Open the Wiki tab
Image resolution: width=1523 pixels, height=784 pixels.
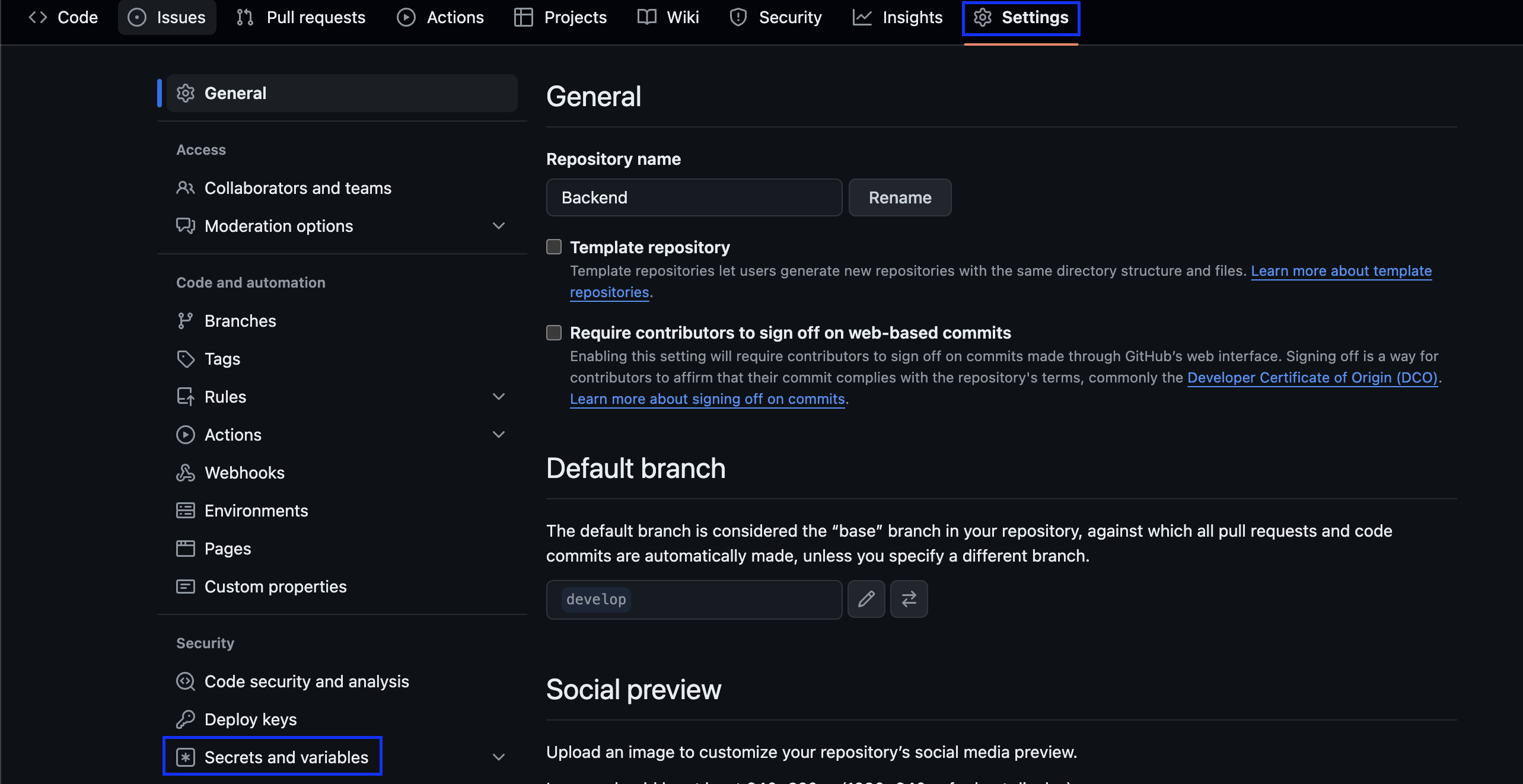(x=668, y=17)
